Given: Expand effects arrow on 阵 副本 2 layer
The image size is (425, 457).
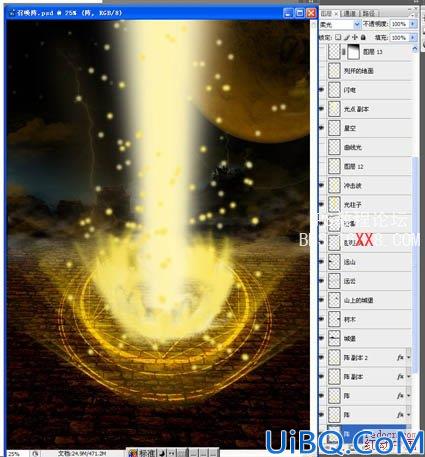Looking at the screenshot, I should tap(409, 358).
